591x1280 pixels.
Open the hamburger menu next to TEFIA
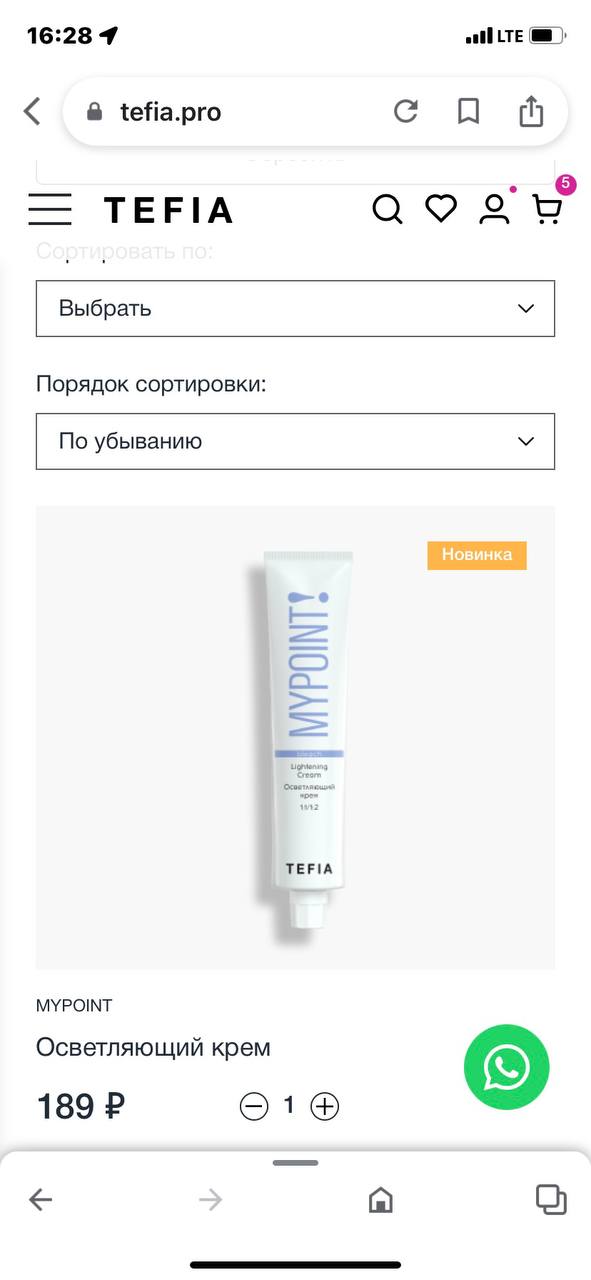[x=50, y=210]
